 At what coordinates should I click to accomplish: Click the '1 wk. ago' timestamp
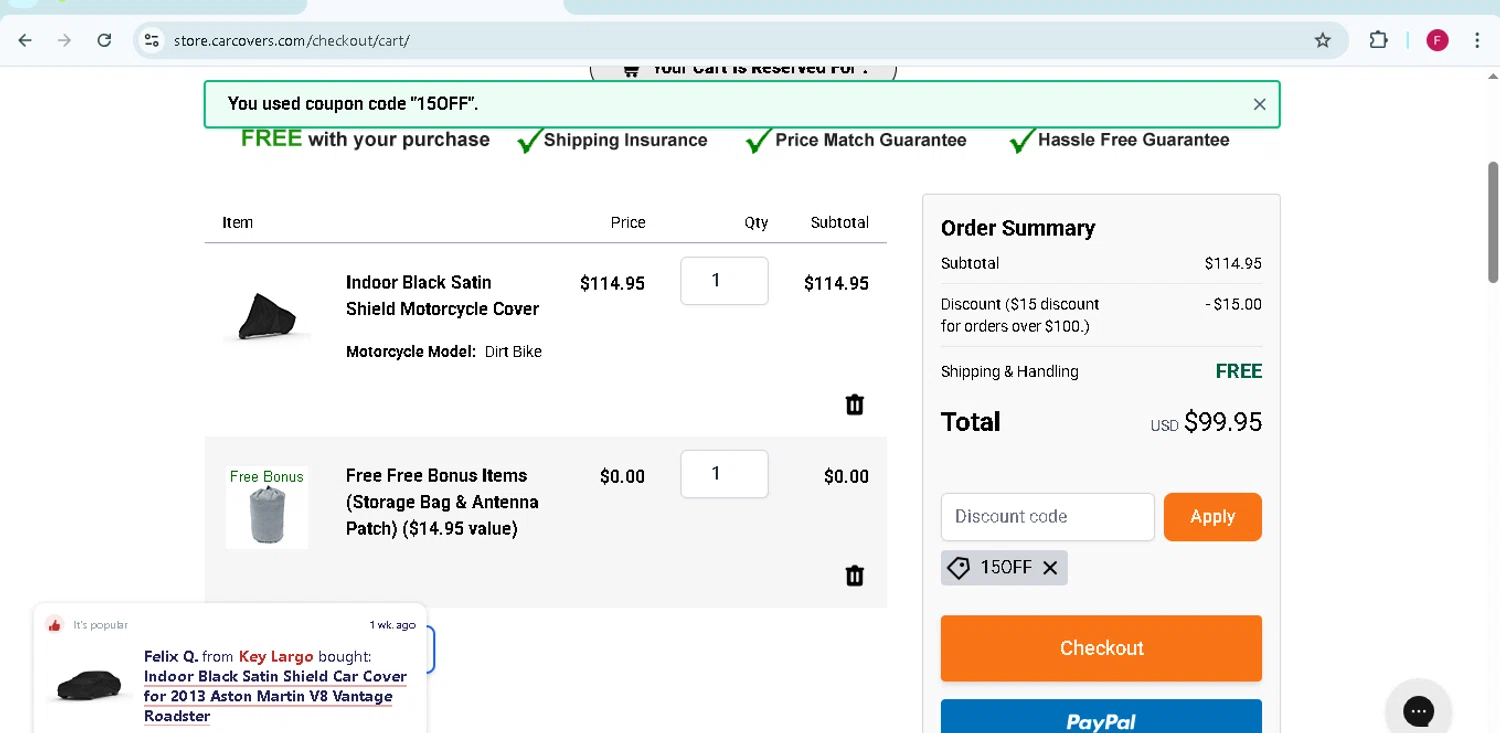tap(392, 625)
